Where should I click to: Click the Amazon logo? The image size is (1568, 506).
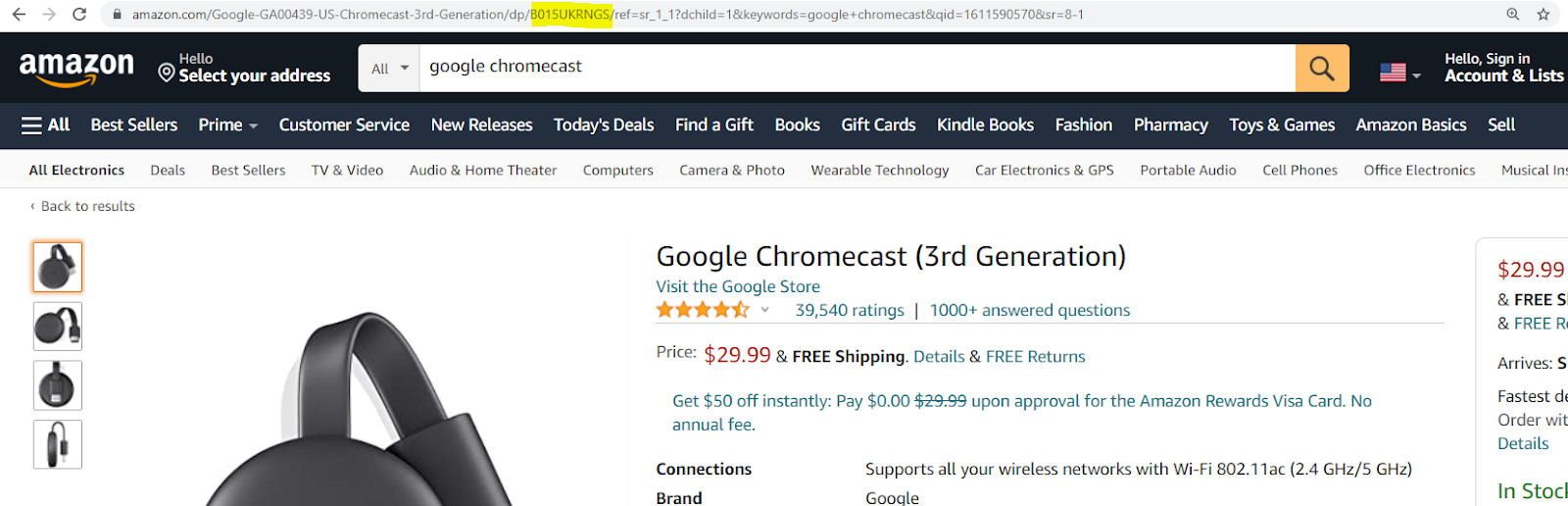pyautogui.click(x=76, y=68)
